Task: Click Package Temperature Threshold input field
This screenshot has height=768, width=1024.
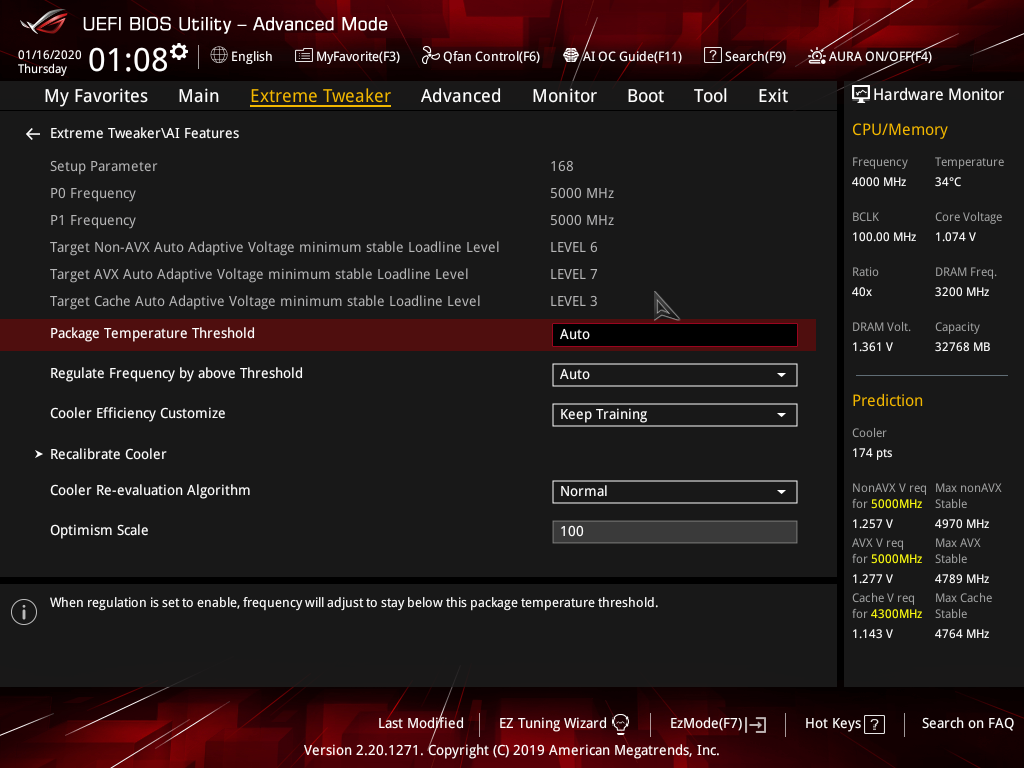Action: (x=675, y=334)
